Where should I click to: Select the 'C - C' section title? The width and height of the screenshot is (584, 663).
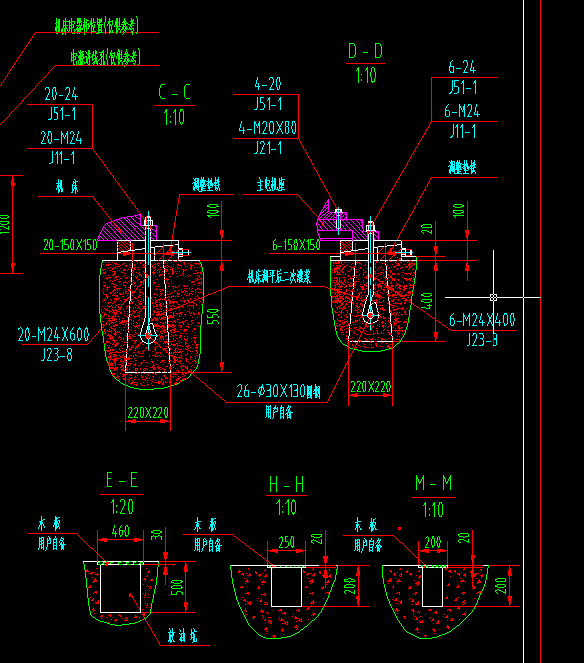pyautogui.click(x=174, y=92)
